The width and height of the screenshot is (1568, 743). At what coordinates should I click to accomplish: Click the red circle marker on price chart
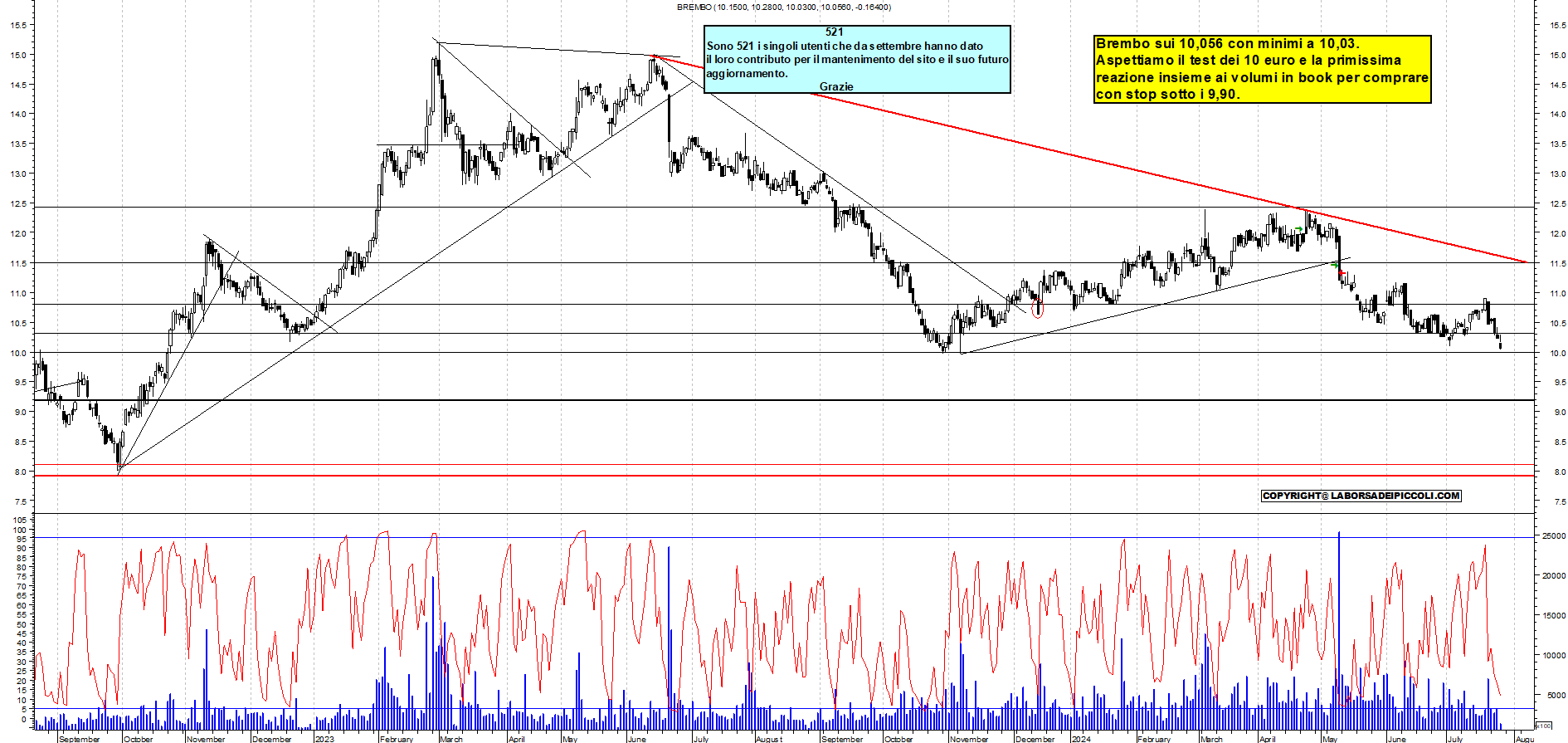tap(1037, 310)
